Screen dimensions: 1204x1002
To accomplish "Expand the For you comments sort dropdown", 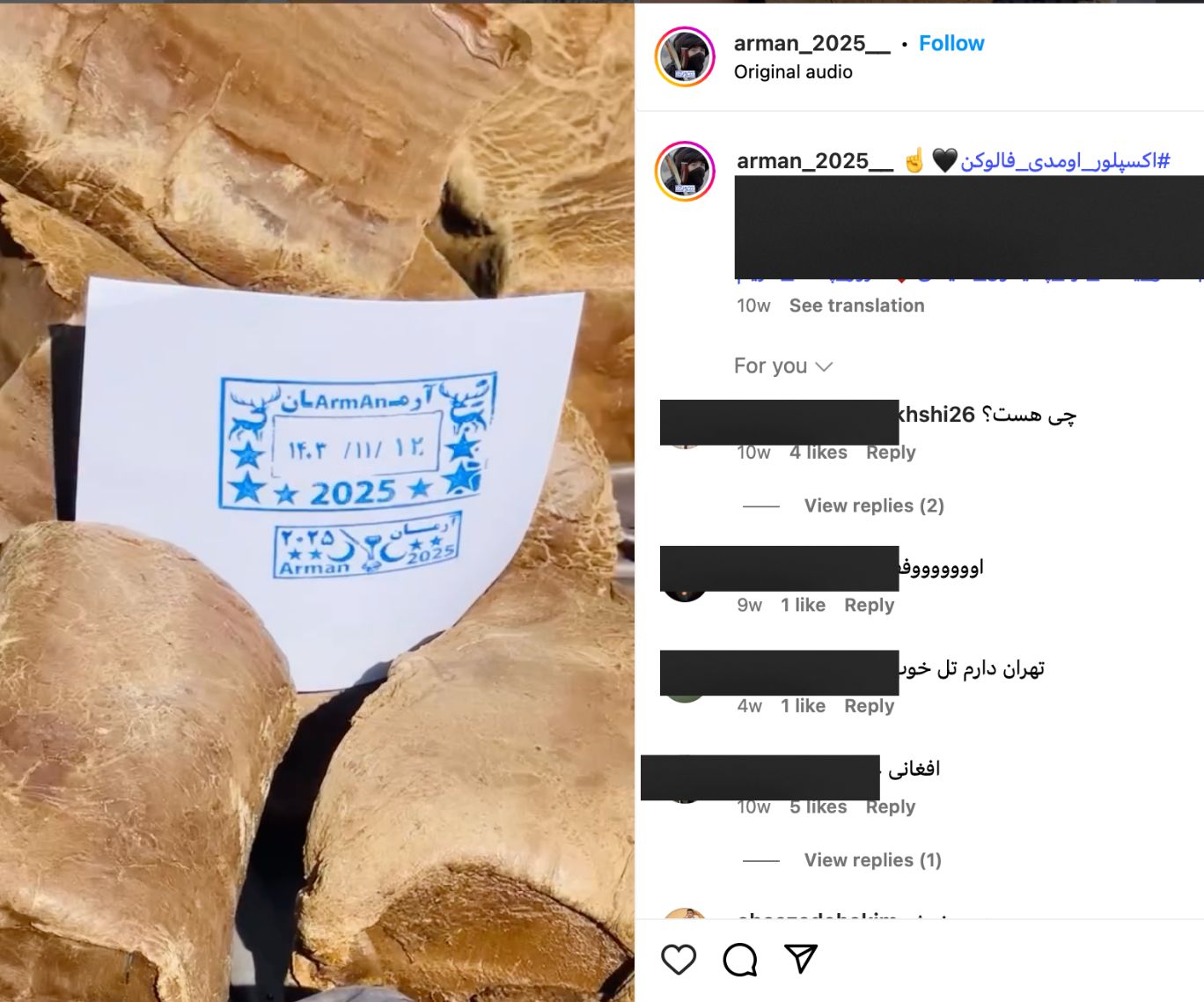I will (x=783, y=365).
